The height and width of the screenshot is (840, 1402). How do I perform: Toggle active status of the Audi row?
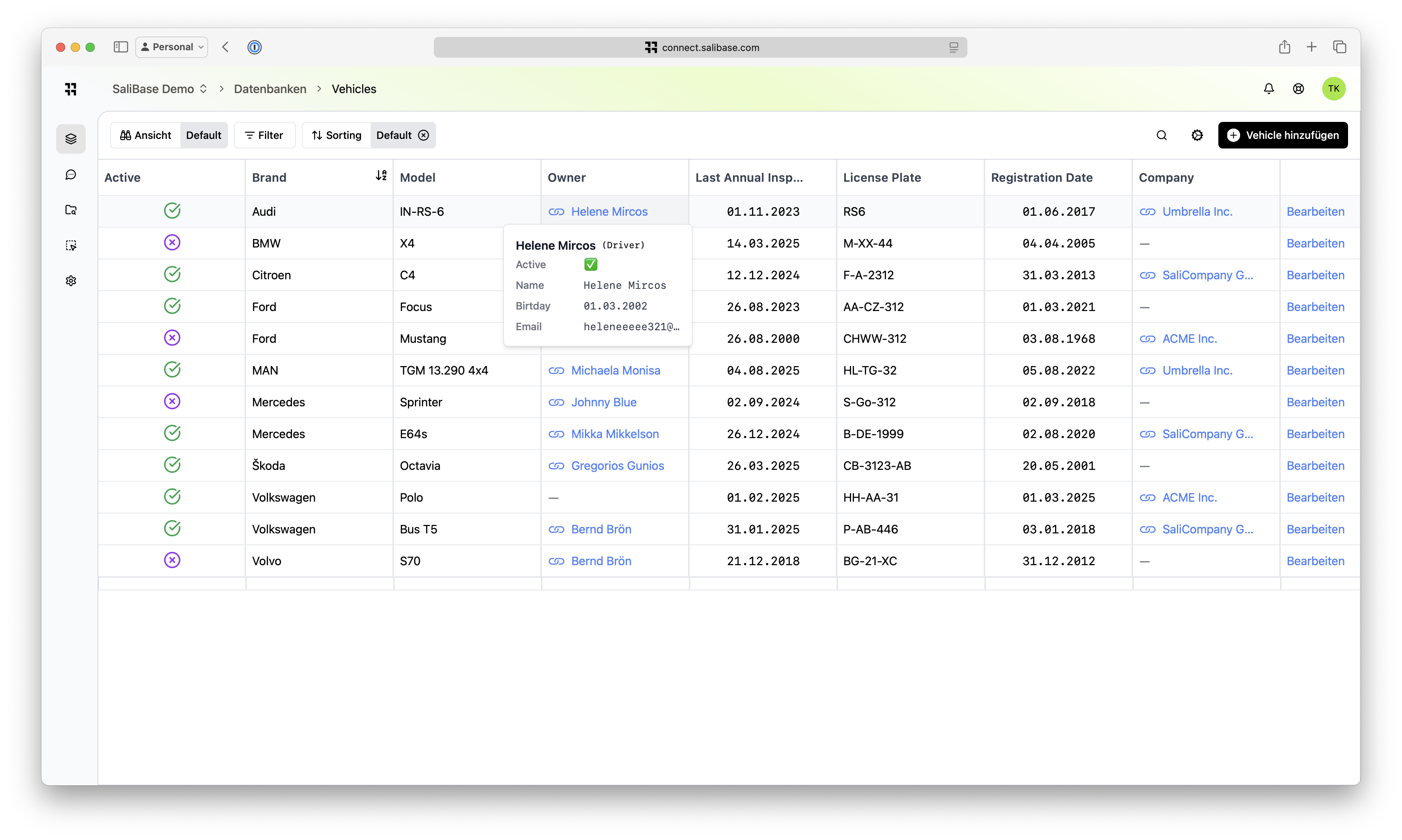[x=172, y=211]
